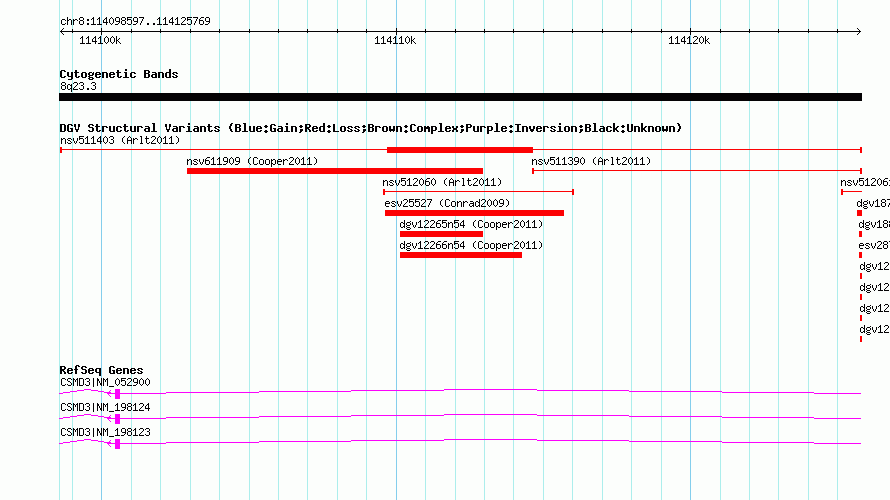Select the 8q23.3 band label
The image size is (890, 500).
coord(78,86)
